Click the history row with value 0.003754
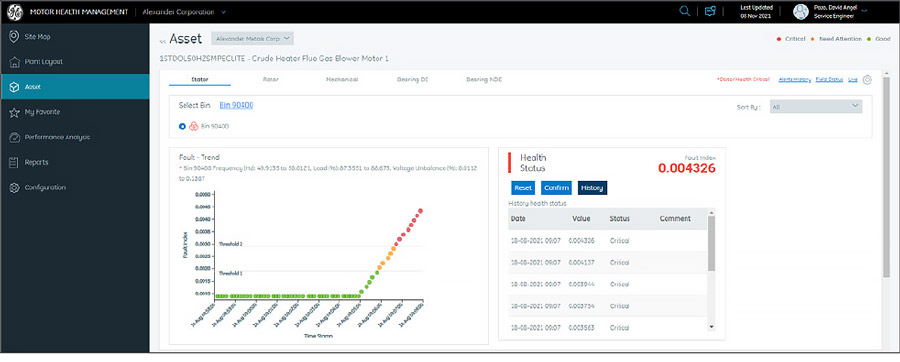900x362 pixels. [x=608, y=305]
